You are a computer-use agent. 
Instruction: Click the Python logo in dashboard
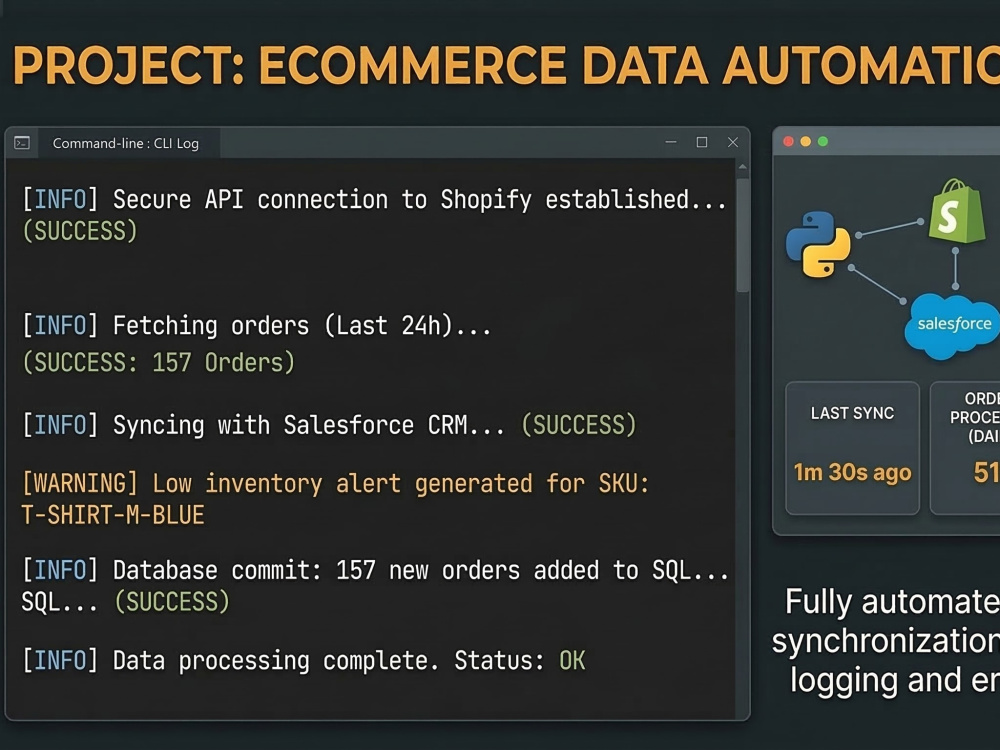click(818, 244)
